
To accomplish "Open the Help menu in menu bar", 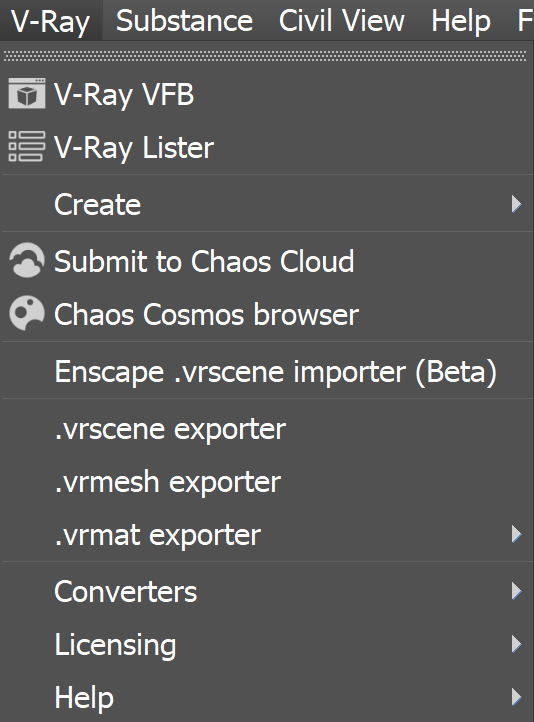I will tap(461, 21).
